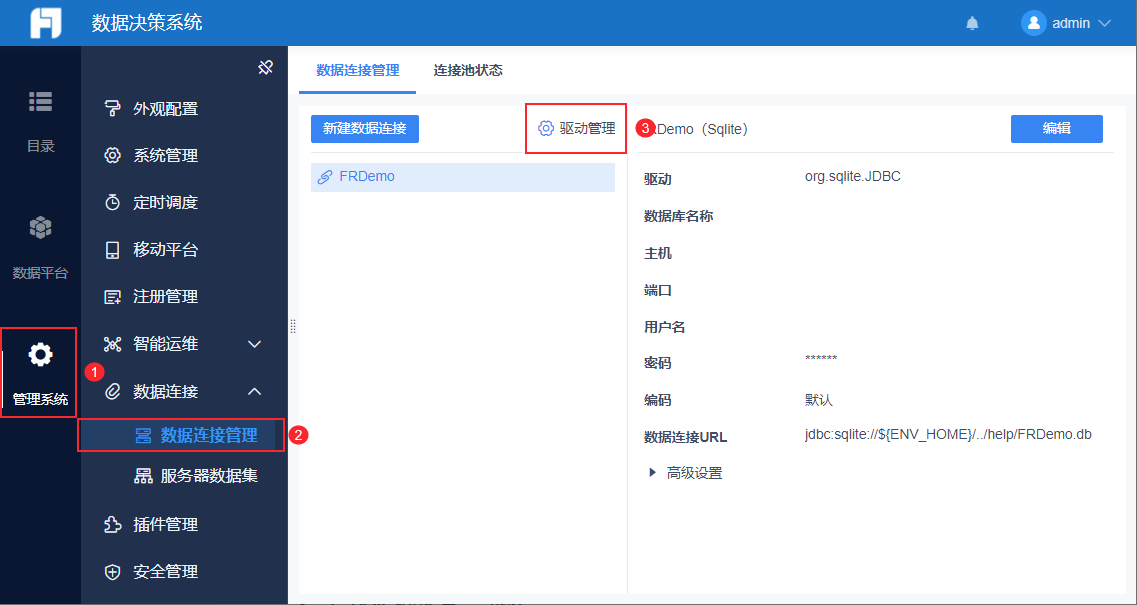Click the 外观配置 paint roller icon
The image size is (1137, 605).
point(112,109)
